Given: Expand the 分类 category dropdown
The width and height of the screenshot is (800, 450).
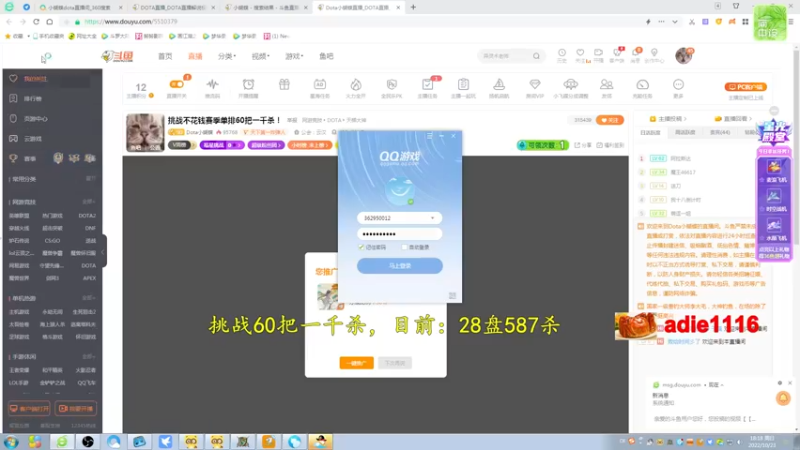Looking at the screenshot, I should [x=227, y=56].
